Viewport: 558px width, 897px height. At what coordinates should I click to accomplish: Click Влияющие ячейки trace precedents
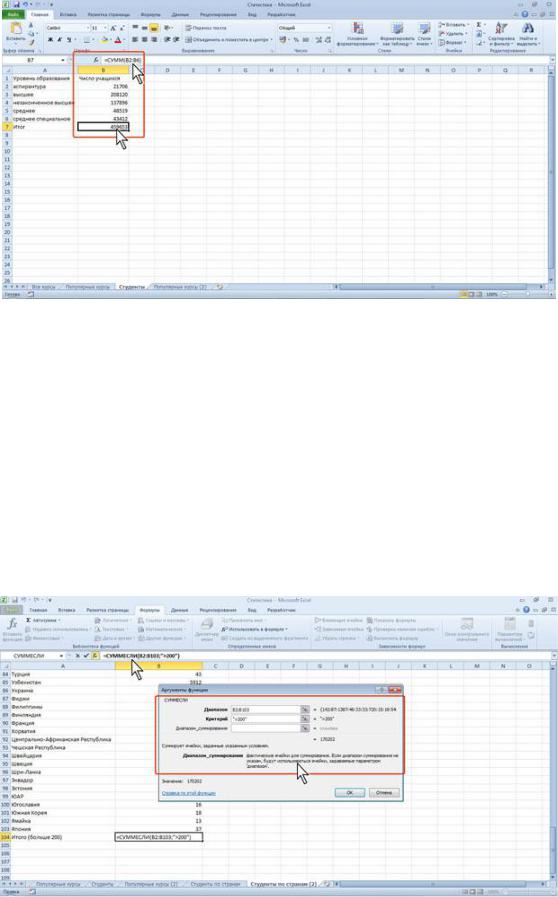click(338, 620)
